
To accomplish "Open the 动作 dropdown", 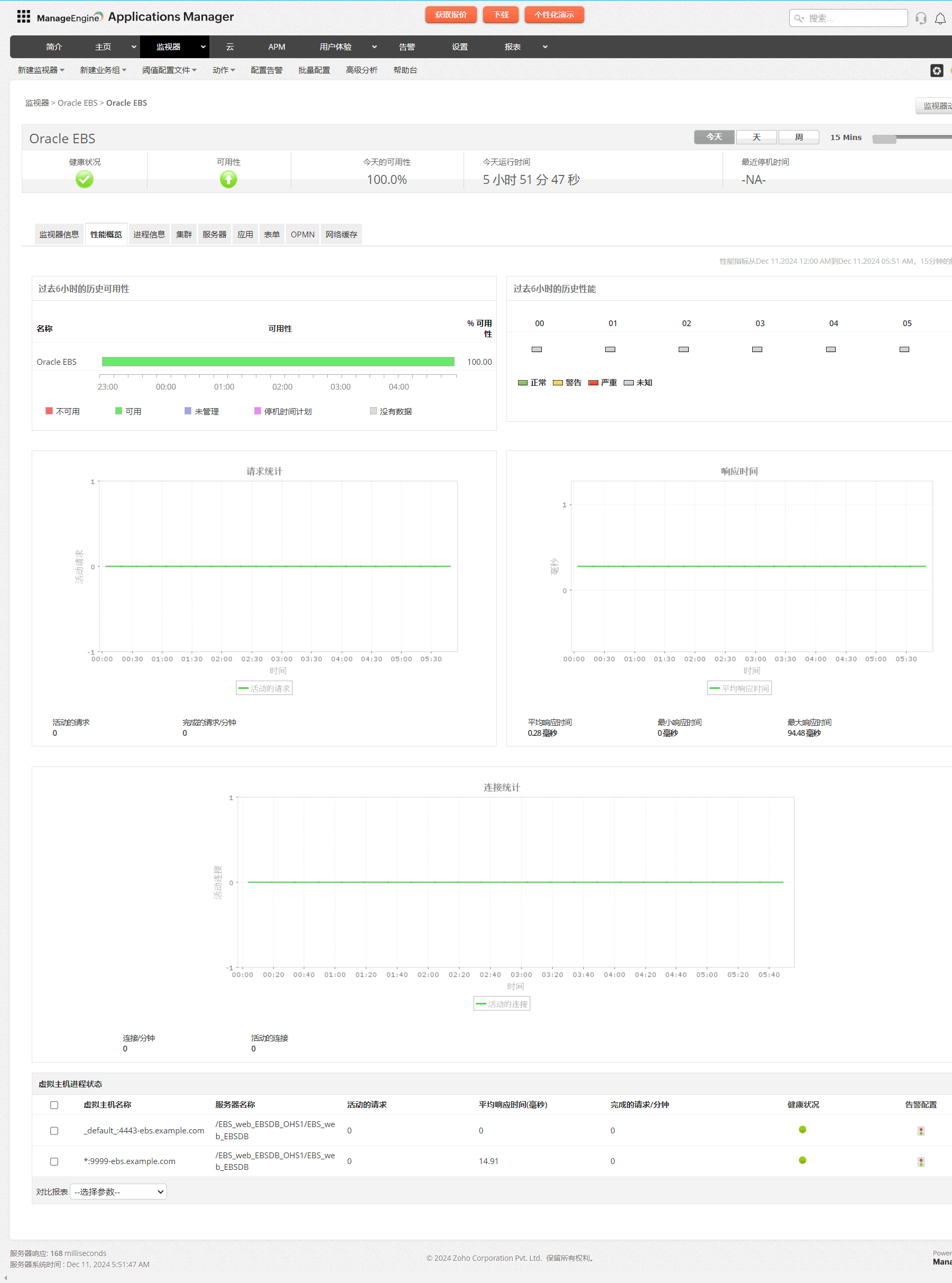I will tap(224, 70).
